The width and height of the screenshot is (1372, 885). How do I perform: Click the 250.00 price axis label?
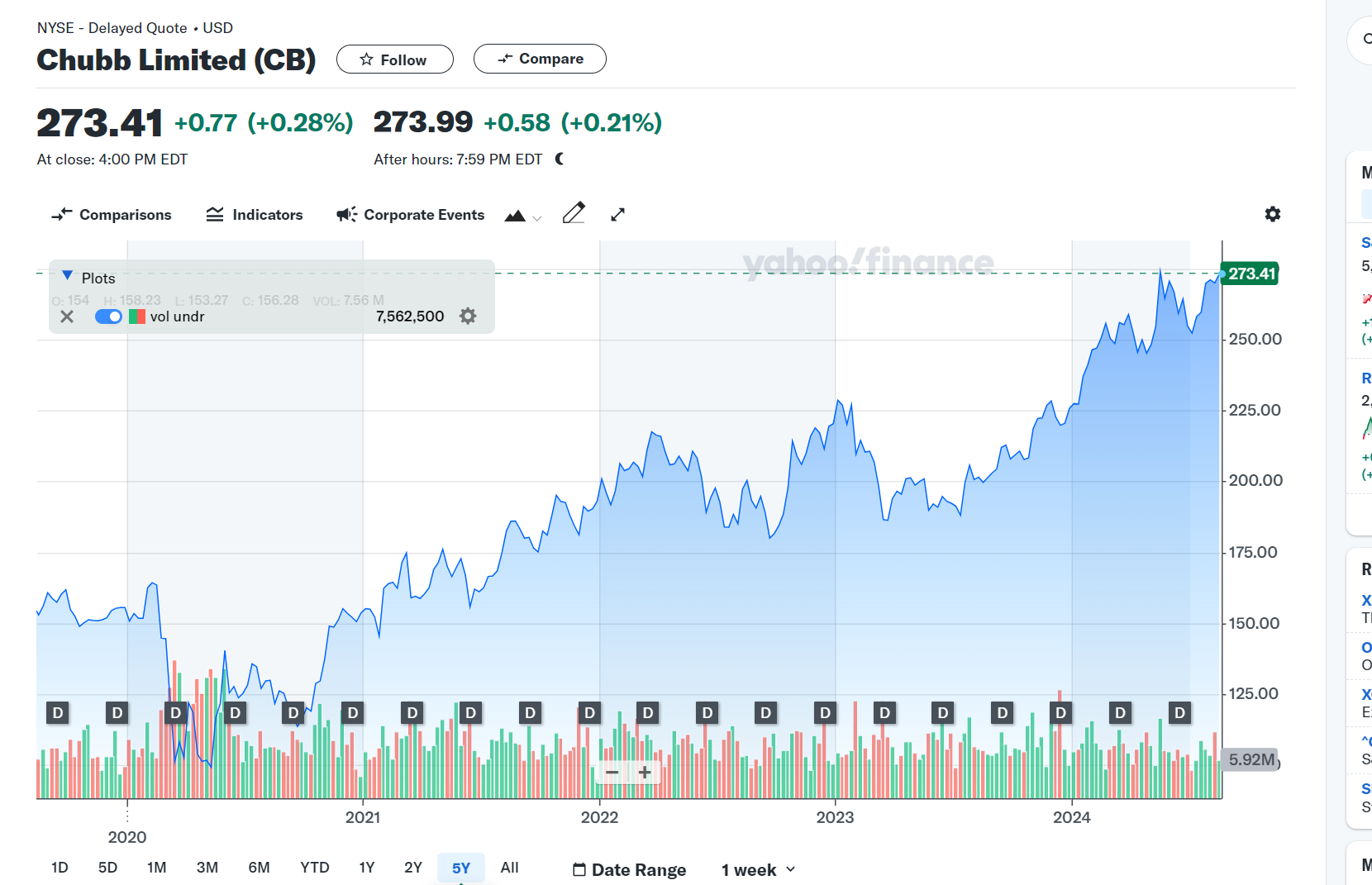pos(1255,340)
